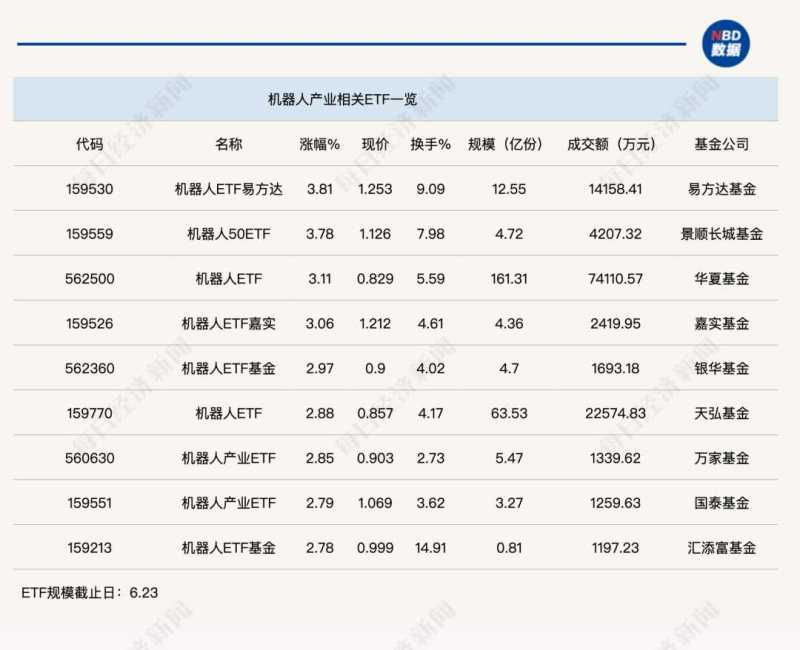Select the table title 机器人产业相关ETF一览
This screenshot has width=800, height=650.
[x=342, y=99]
